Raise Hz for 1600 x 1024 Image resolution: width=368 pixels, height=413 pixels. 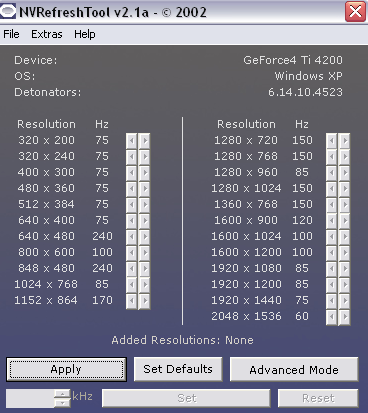(x=344, y=237)
